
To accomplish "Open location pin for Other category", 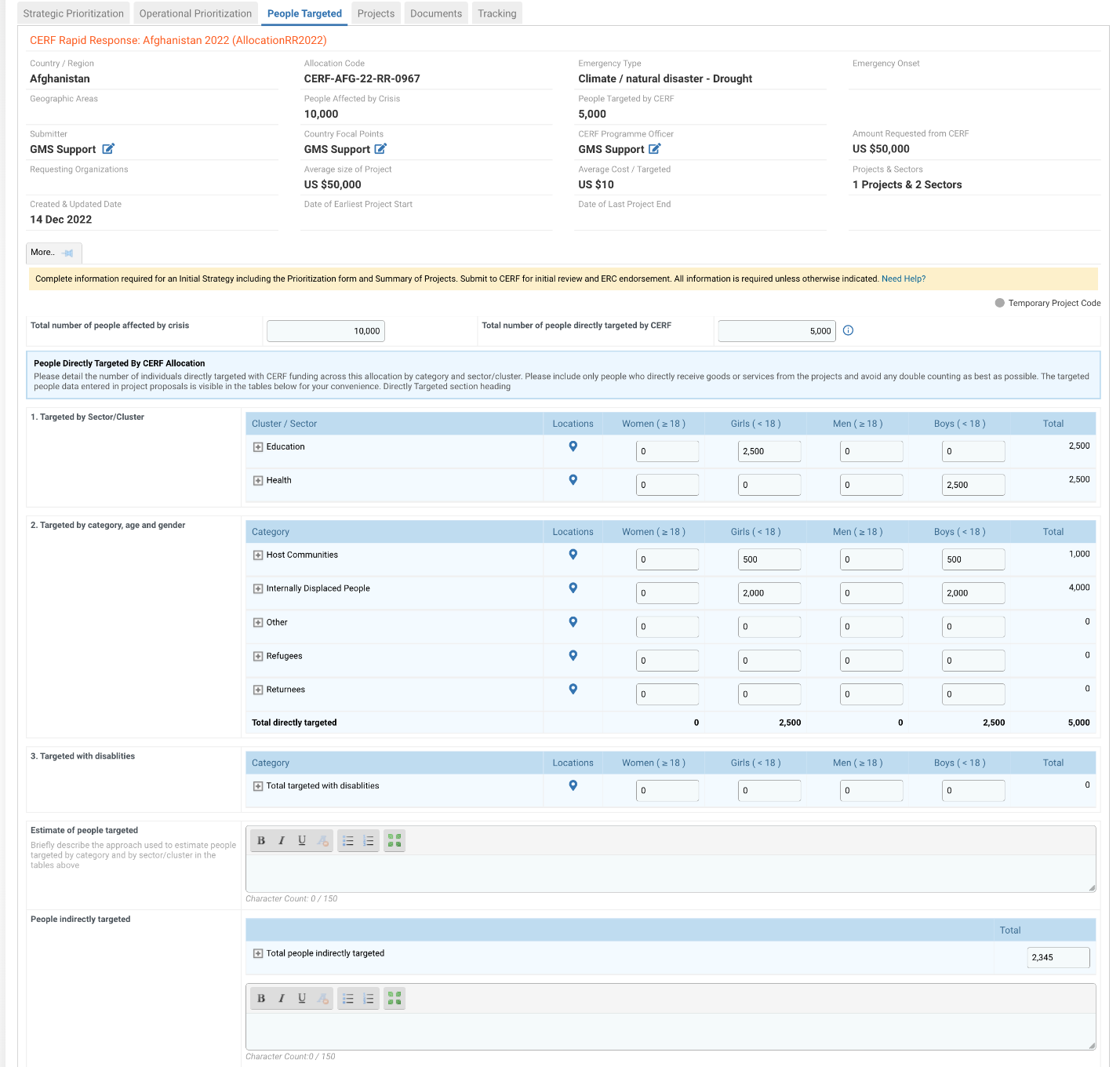I will click(573, 622).
